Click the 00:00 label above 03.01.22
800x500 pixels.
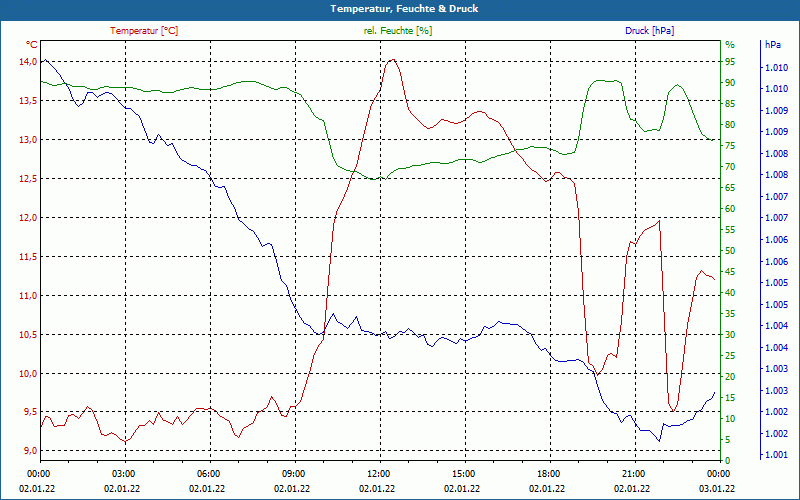click(717, 474)
